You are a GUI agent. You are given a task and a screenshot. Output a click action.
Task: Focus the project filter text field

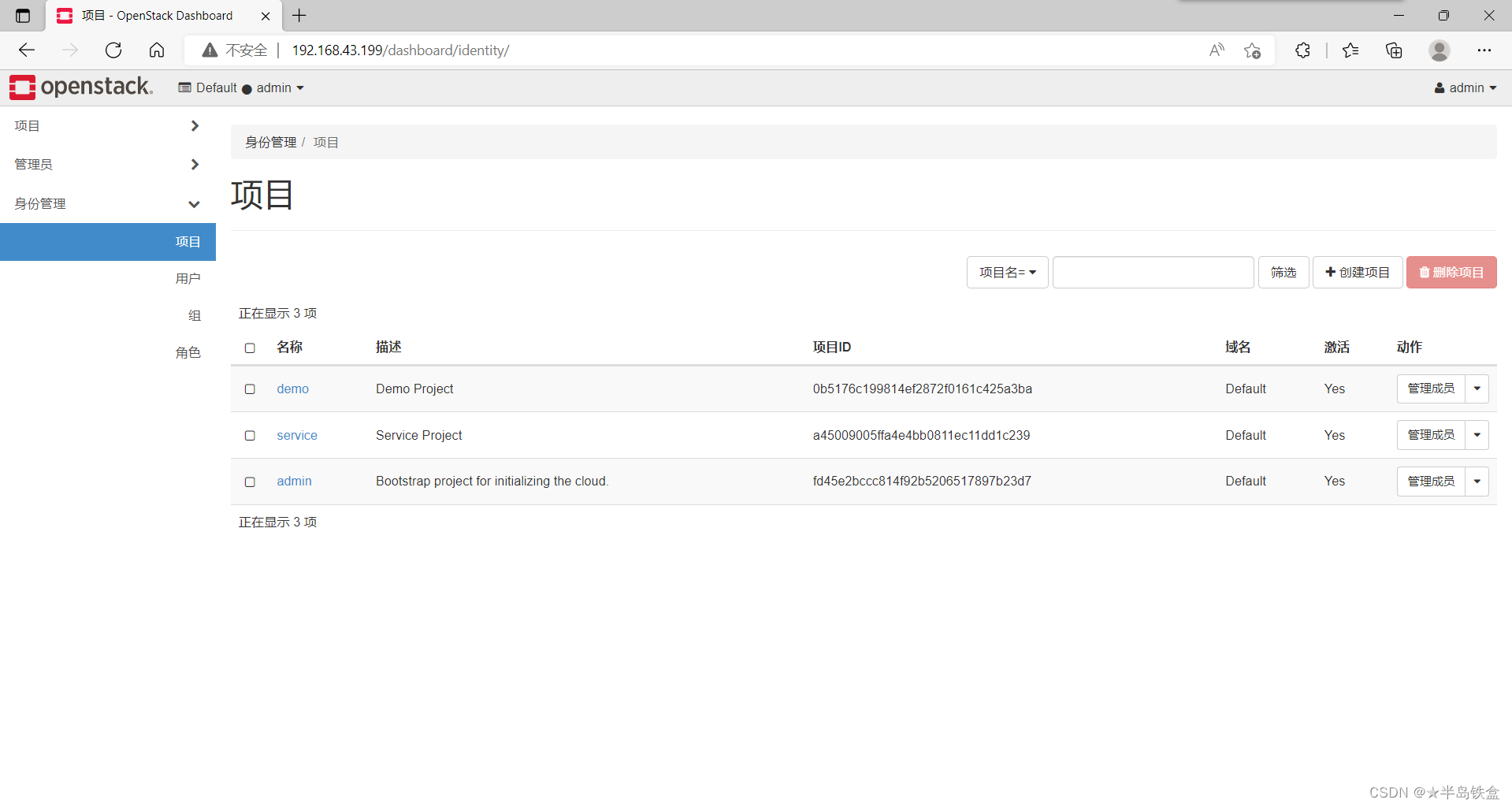click(1153, 273)
